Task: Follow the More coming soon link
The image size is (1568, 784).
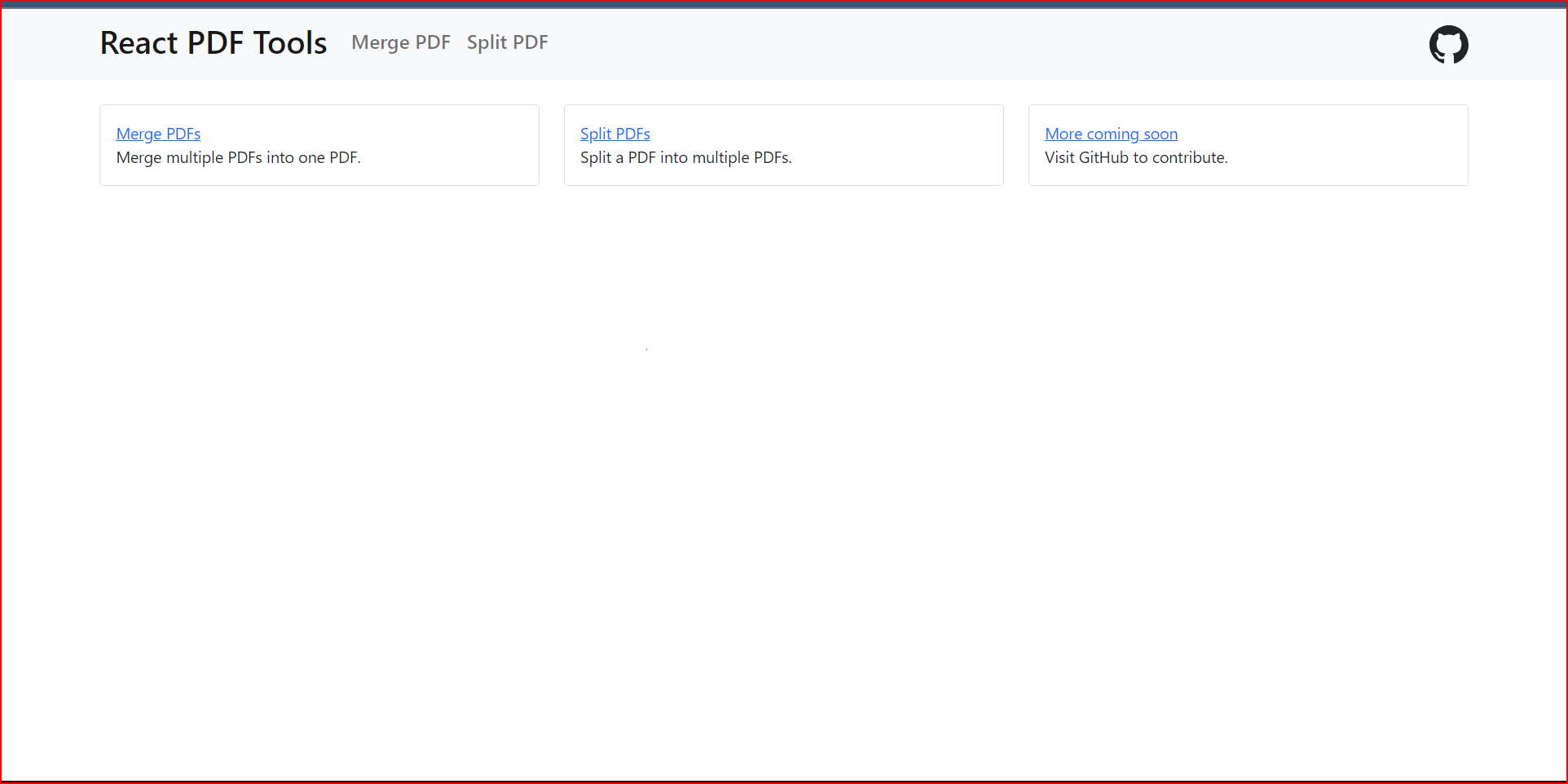Action: click(1111, 134)
